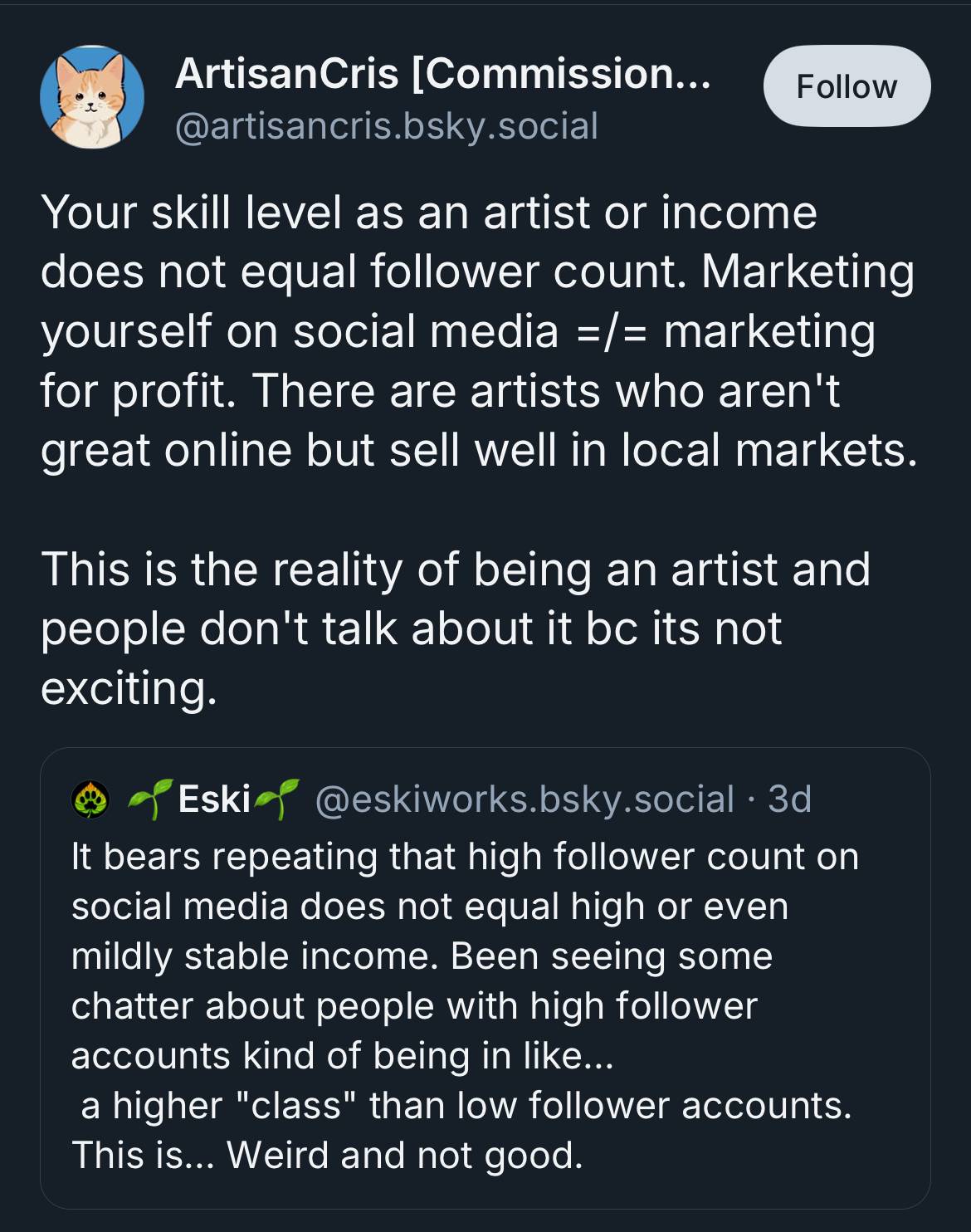Click "Weird and not good." in quote
971x1232 pixels.
pyautogui.click(x=405, y=1155)
